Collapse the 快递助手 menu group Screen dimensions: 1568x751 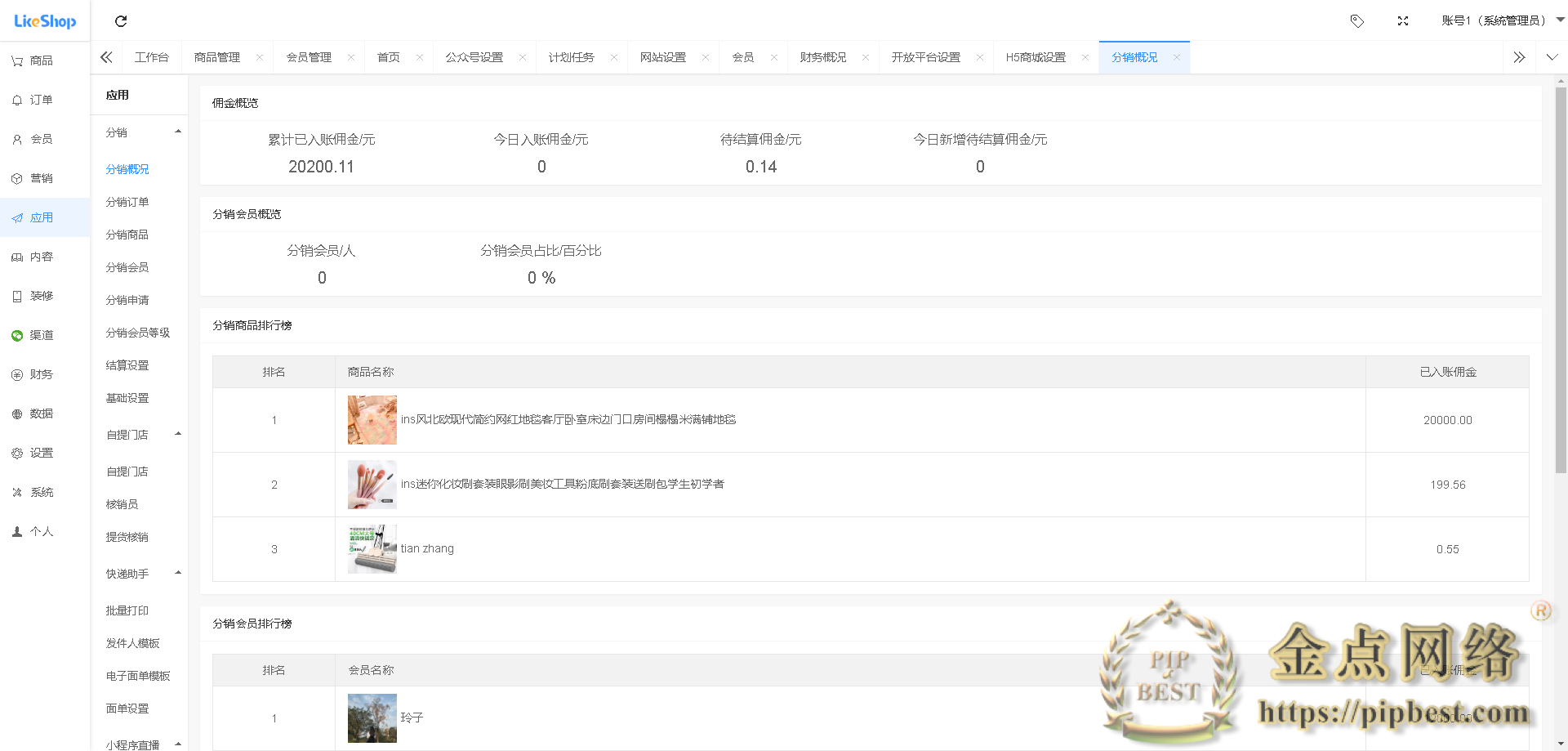[x=178, y=573]
